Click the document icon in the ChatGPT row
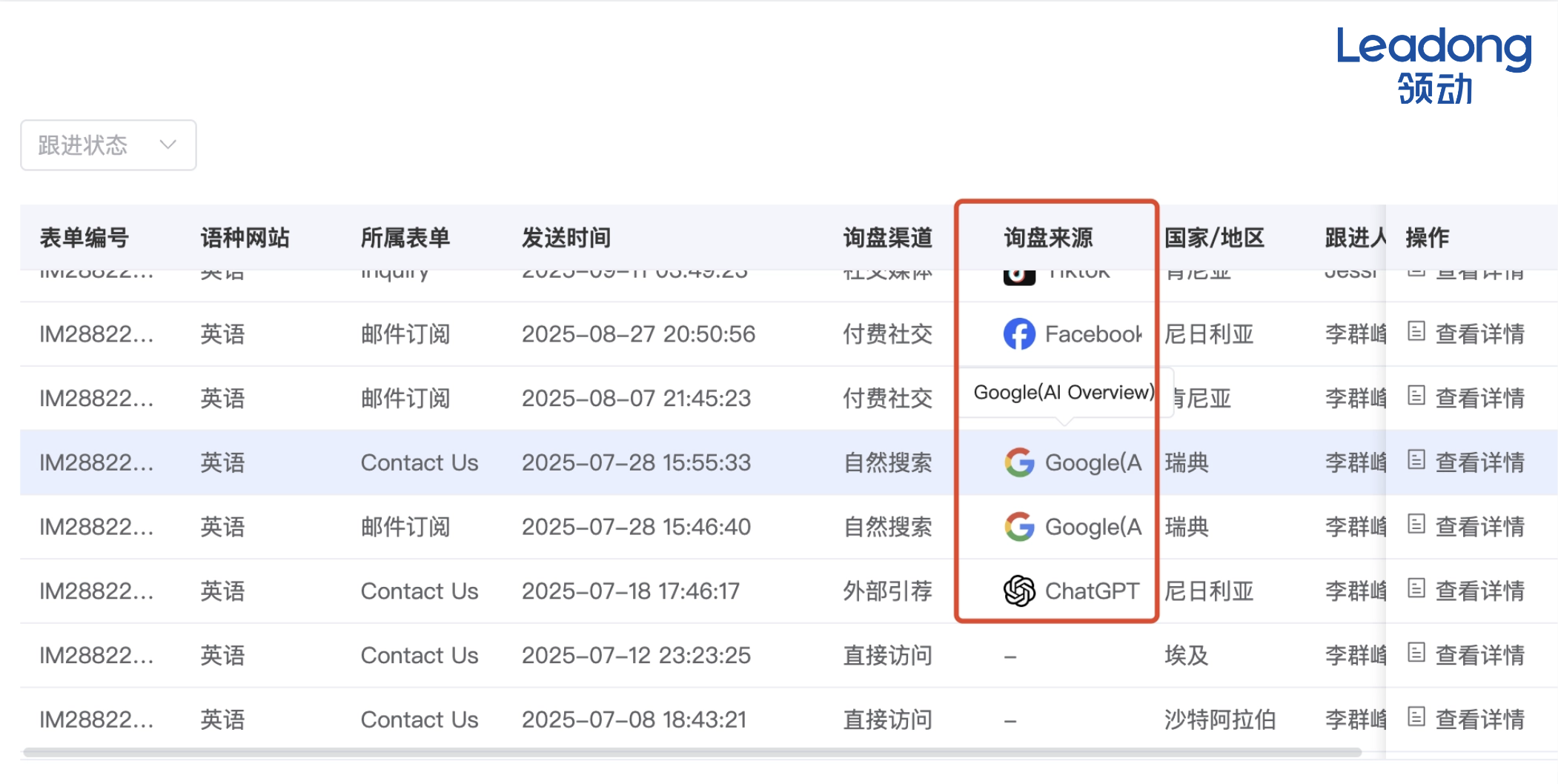 click(1416, 589)
